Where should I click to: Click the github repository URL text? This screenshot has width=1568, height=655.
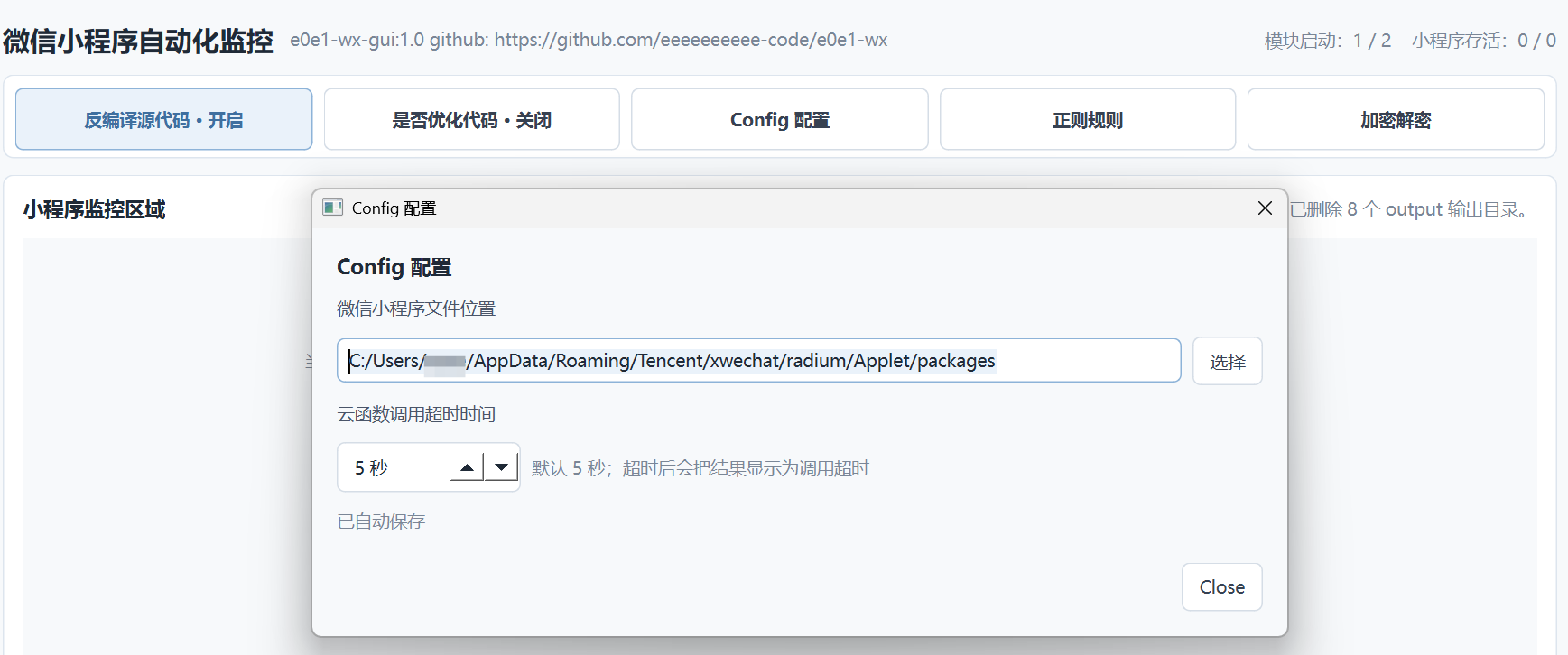point(691,40)
